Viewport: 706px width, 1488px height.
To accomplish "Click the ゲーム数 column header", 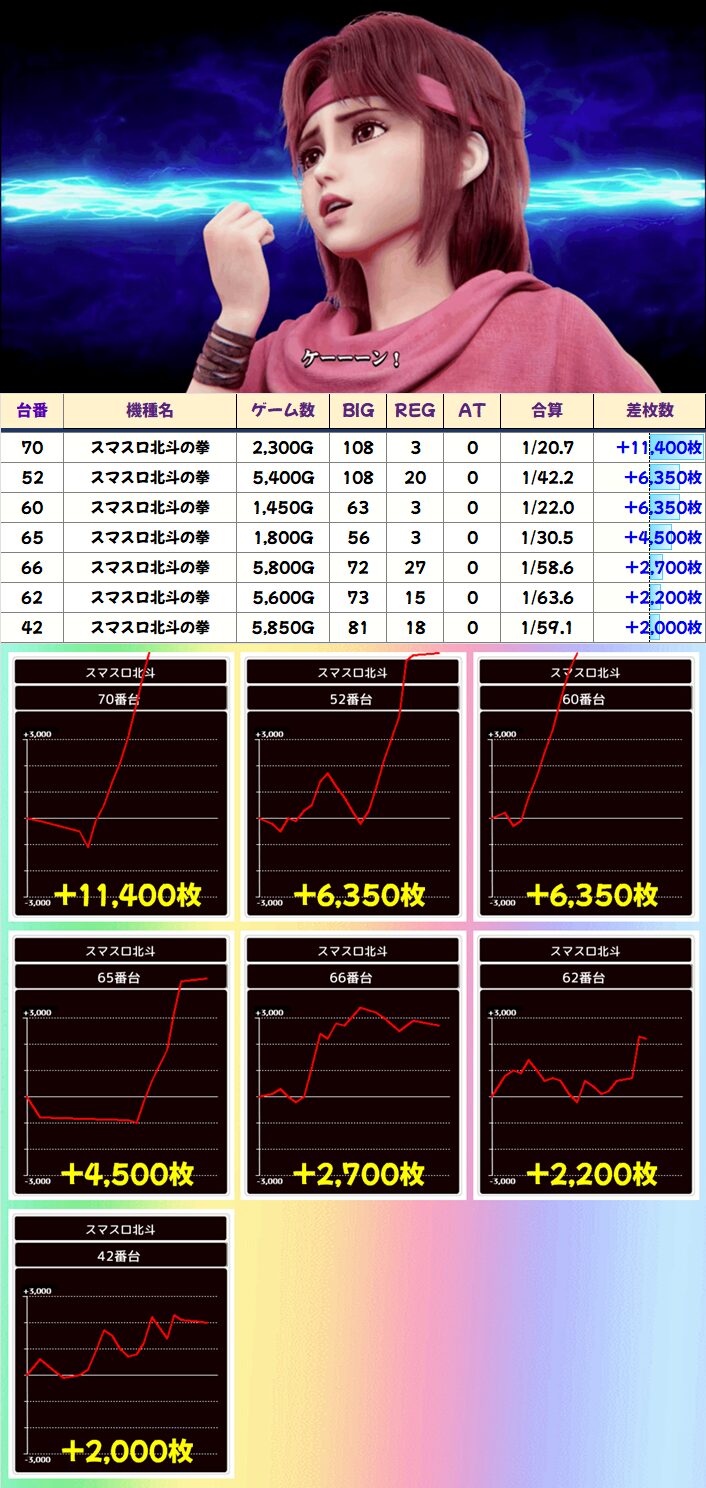I will 283,410.
